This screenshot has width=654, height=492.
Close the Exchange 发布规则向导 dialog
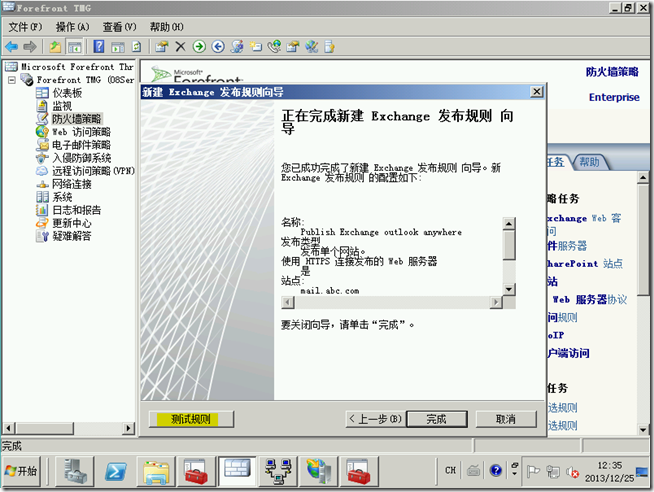[x=536, y=92]
